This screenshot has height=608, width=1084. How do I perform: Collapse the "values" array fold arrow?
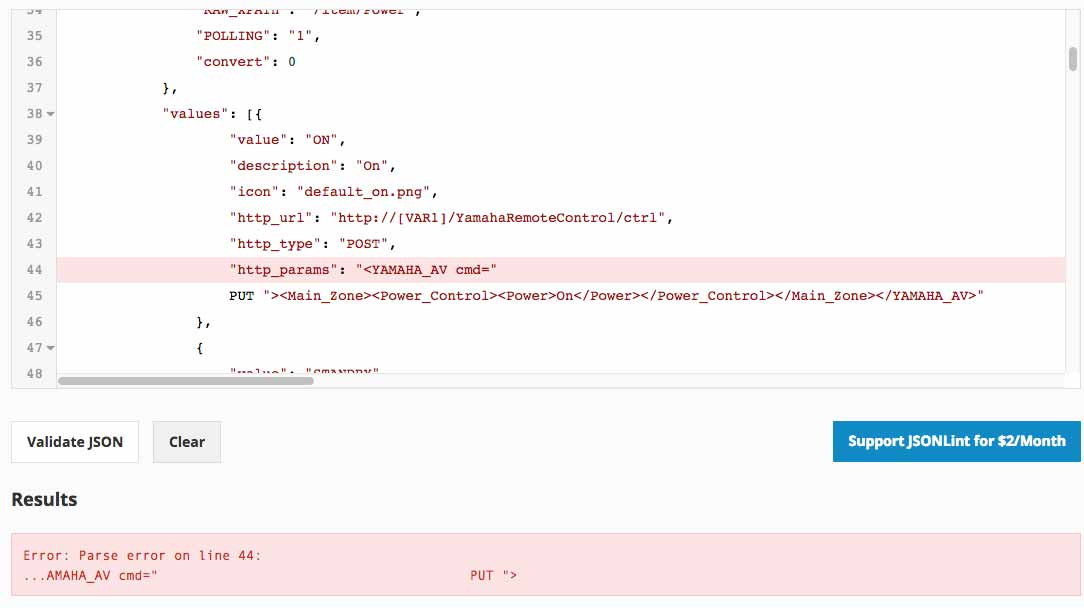click(x=51, y=114)
